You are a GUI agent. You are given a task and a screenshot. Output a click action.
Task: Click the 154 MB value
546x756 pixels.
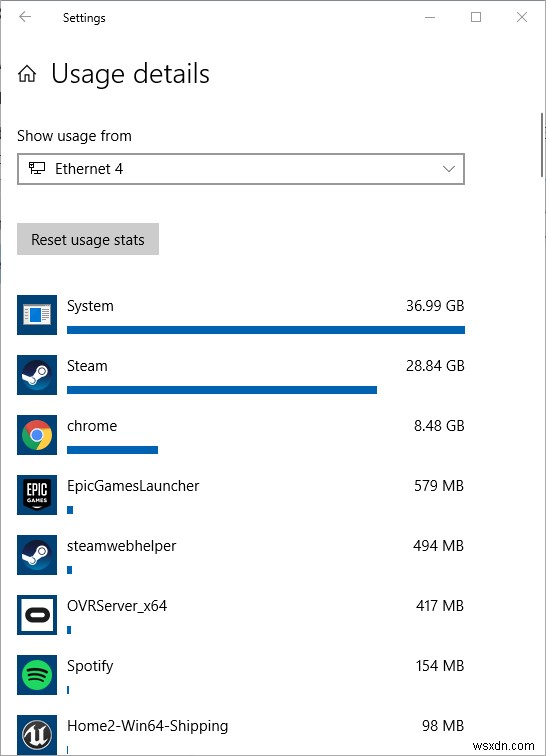coord(440,666)
